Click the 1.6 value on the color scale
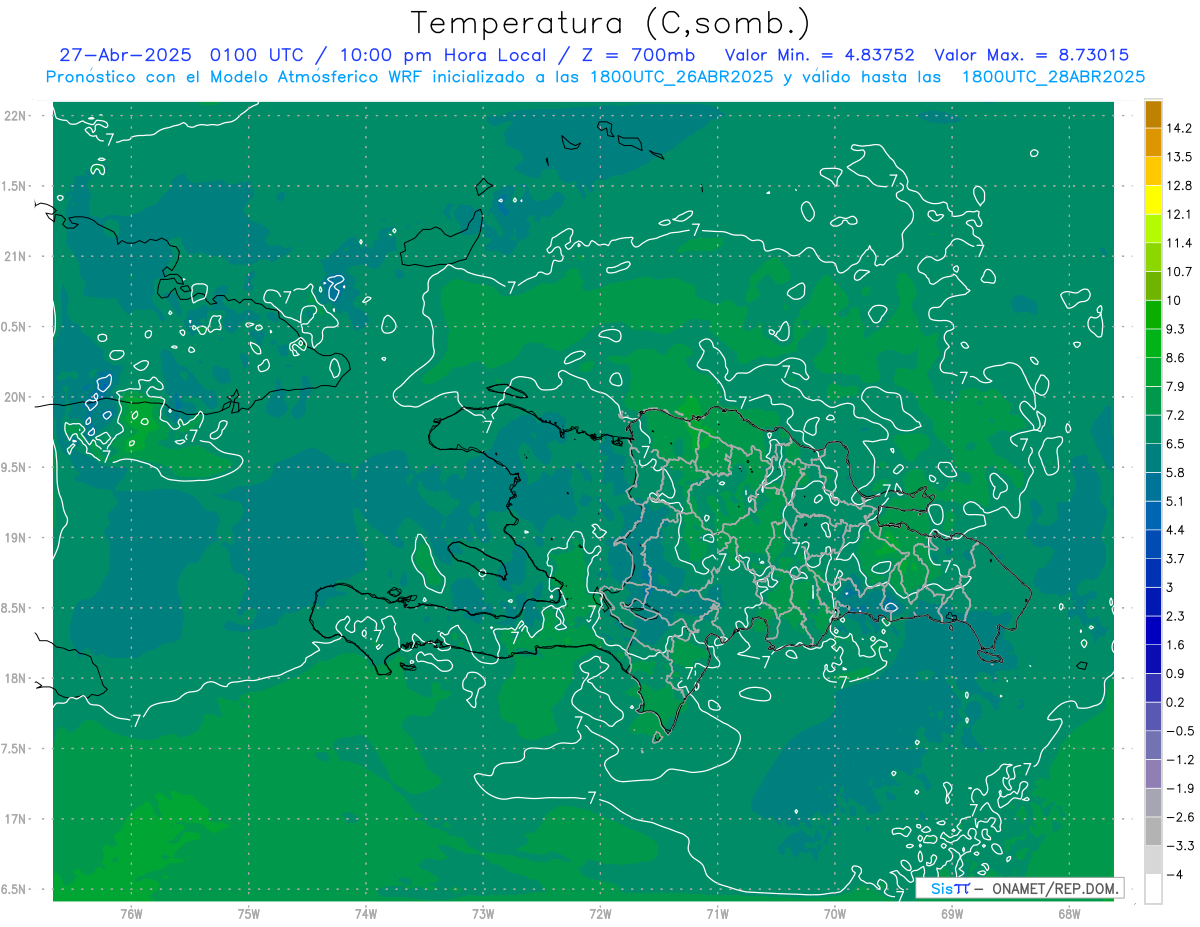1200x927 pixels. 1176,645
